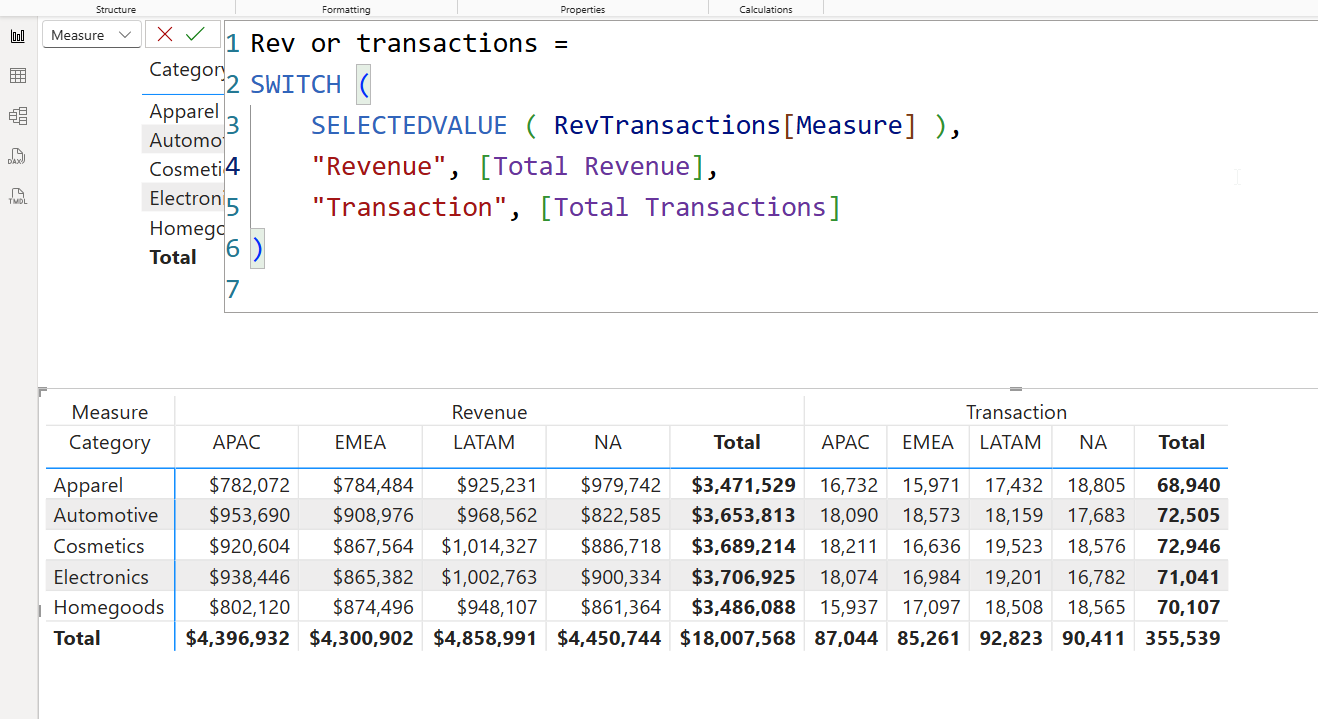This screenshot has width=1318, height=719.
Task: Click the Structure ribbon group label
Action: pyautogui.click(x=116, y=9)
